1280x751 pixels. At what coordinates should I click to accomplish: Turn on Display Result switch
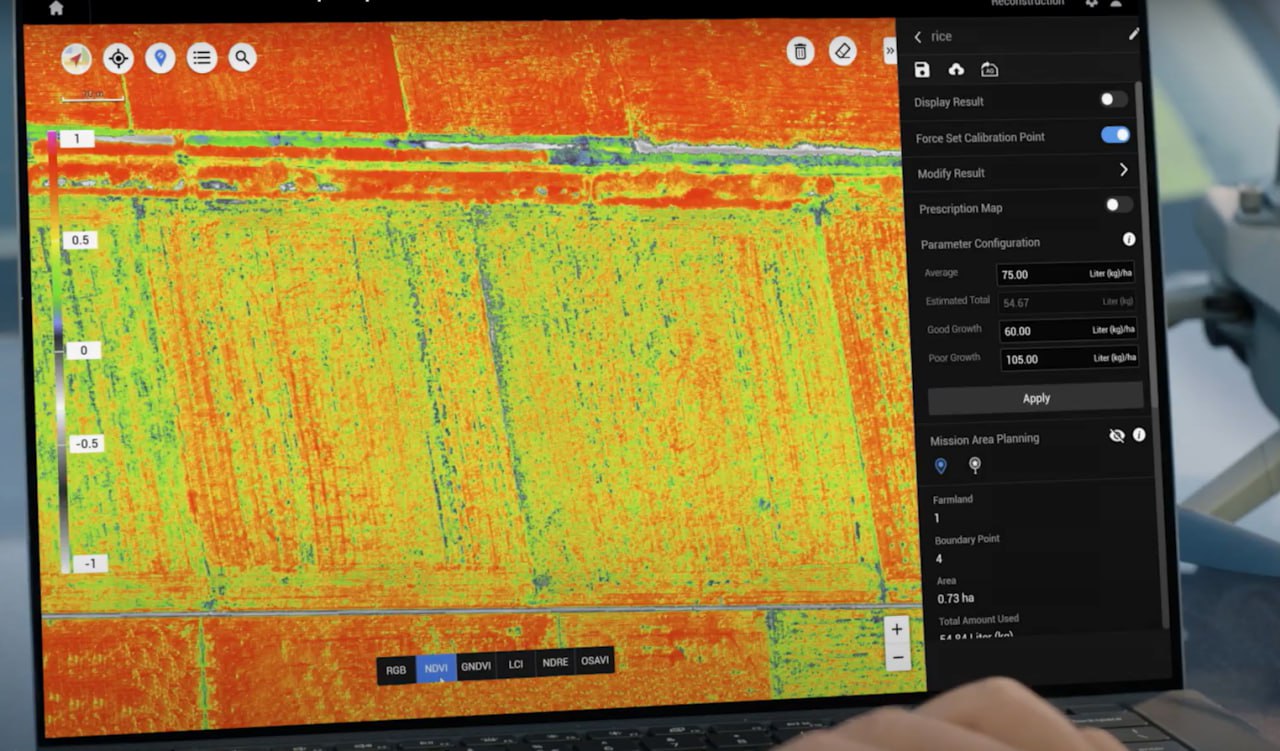pos(1113,99)
